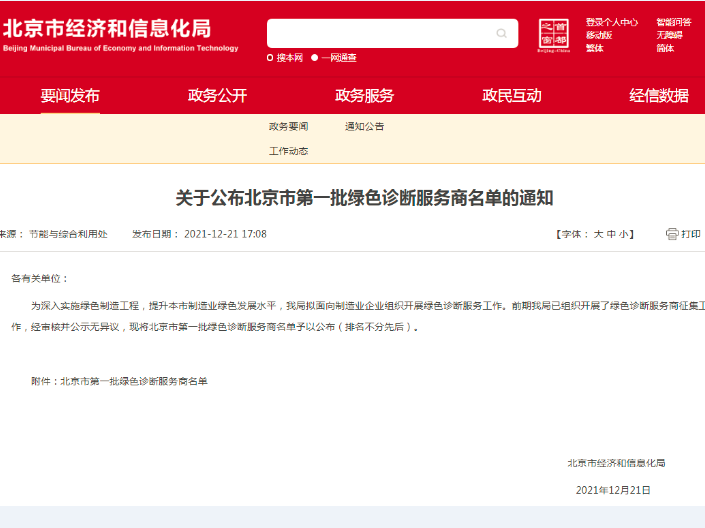Screen dimensions: 705x528
Task: Set the font size to 中
Action: (611, 234)
